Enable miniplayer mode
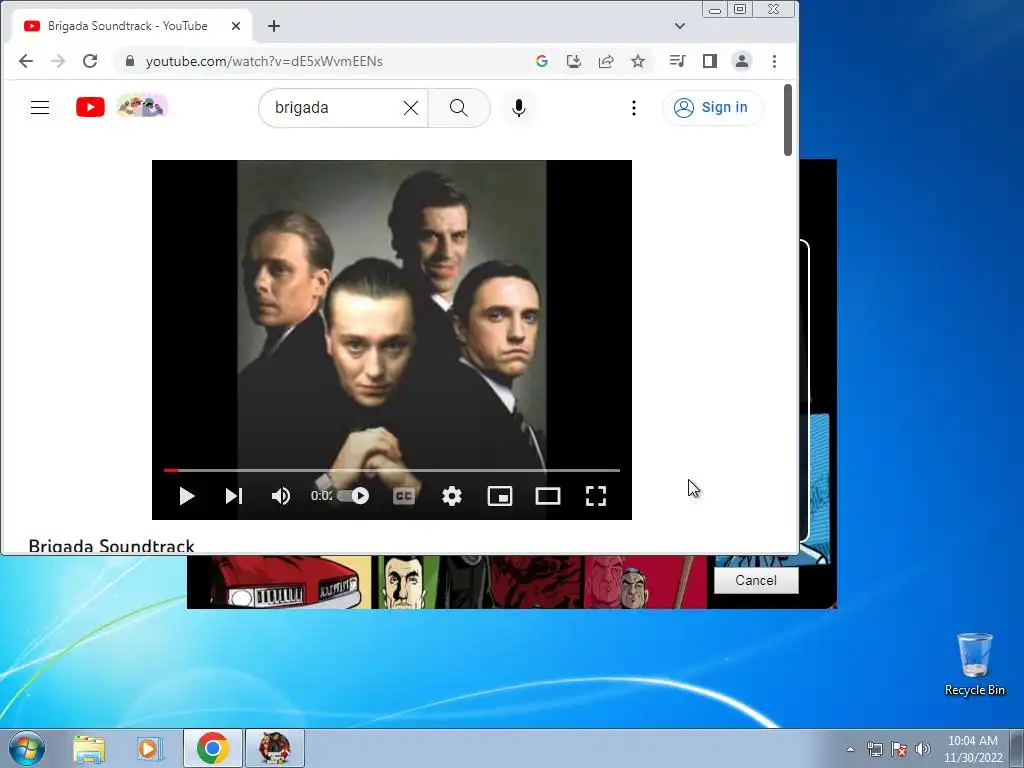Image resolution: width=1024 pixels, height=768 pixels. coord(500,496)
